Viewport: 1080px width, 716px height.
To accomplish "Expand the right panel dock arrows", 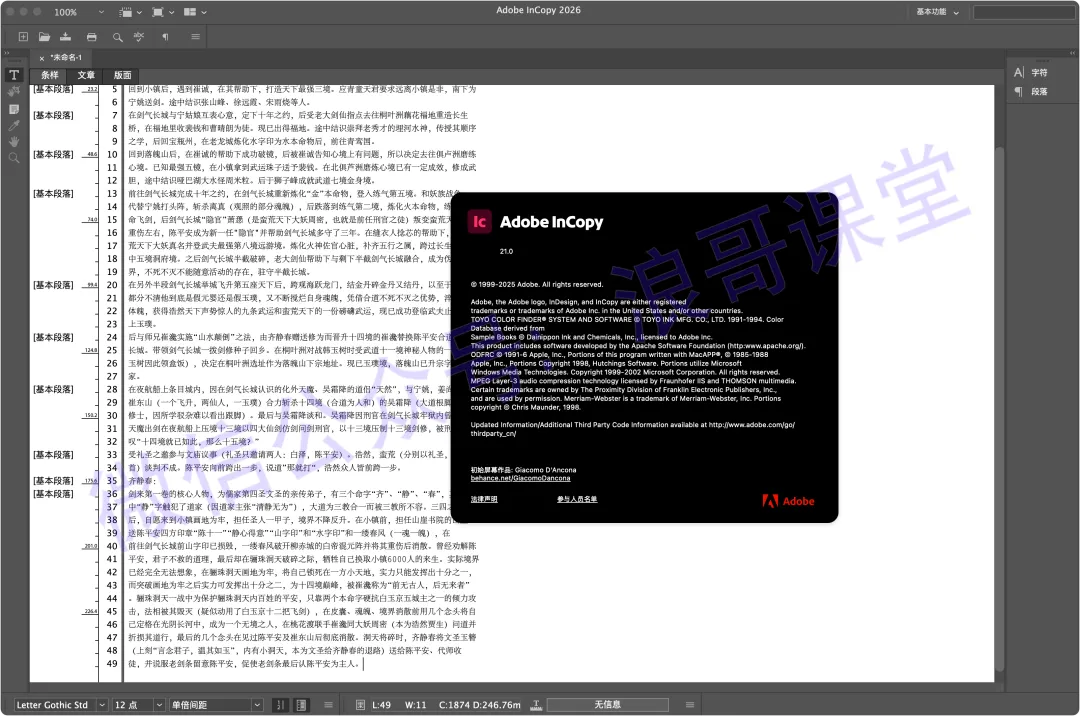I will [x=1072, y=53].
